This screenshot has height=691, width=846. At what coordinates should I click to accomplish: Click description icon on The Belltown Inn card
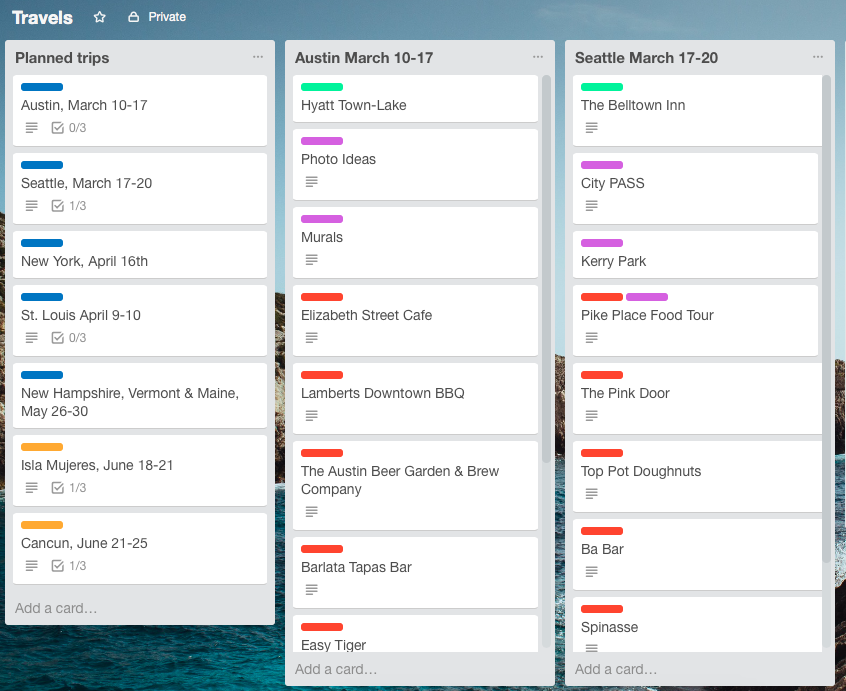pyautogui.click(x=592, y=128)
